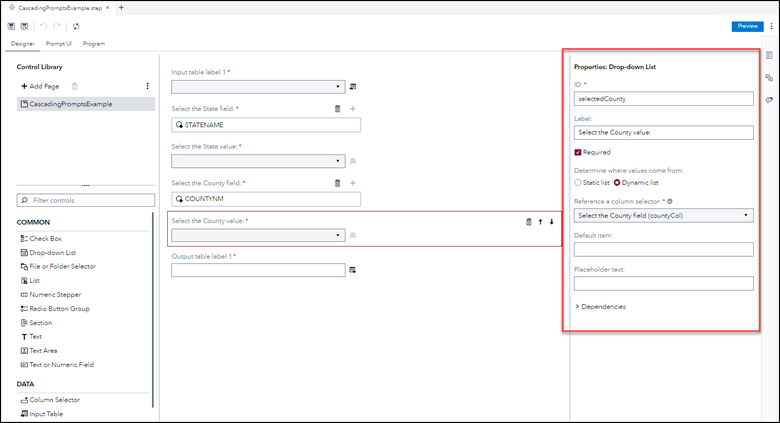Image resolution: width=780 pixels, height=423 pixels.
Task: Click the circular refresh icon in the toolbar
Action: pos(76,26)
